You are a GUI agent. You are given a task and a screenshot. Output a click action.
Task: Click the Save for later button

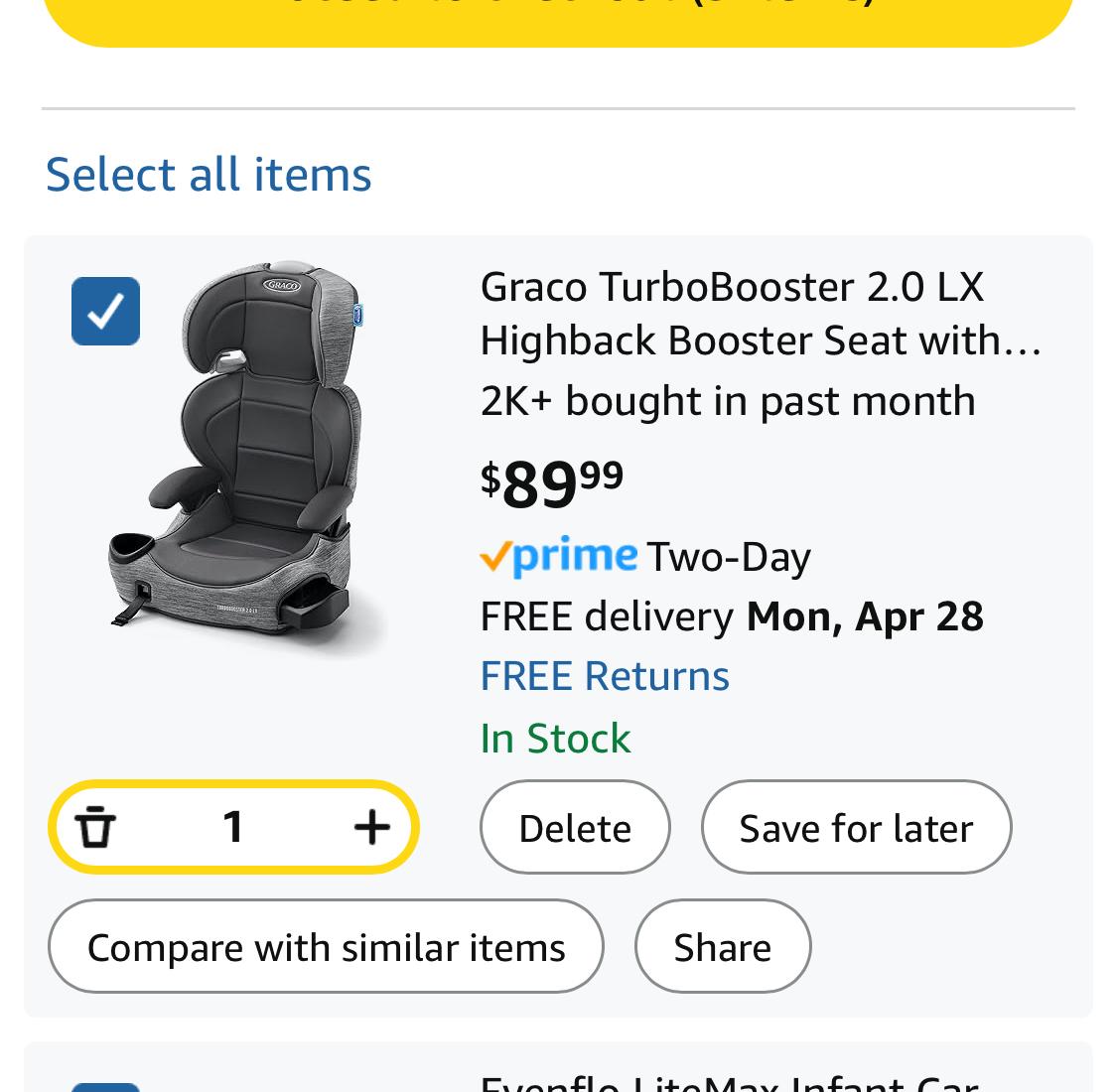point(856,828)
